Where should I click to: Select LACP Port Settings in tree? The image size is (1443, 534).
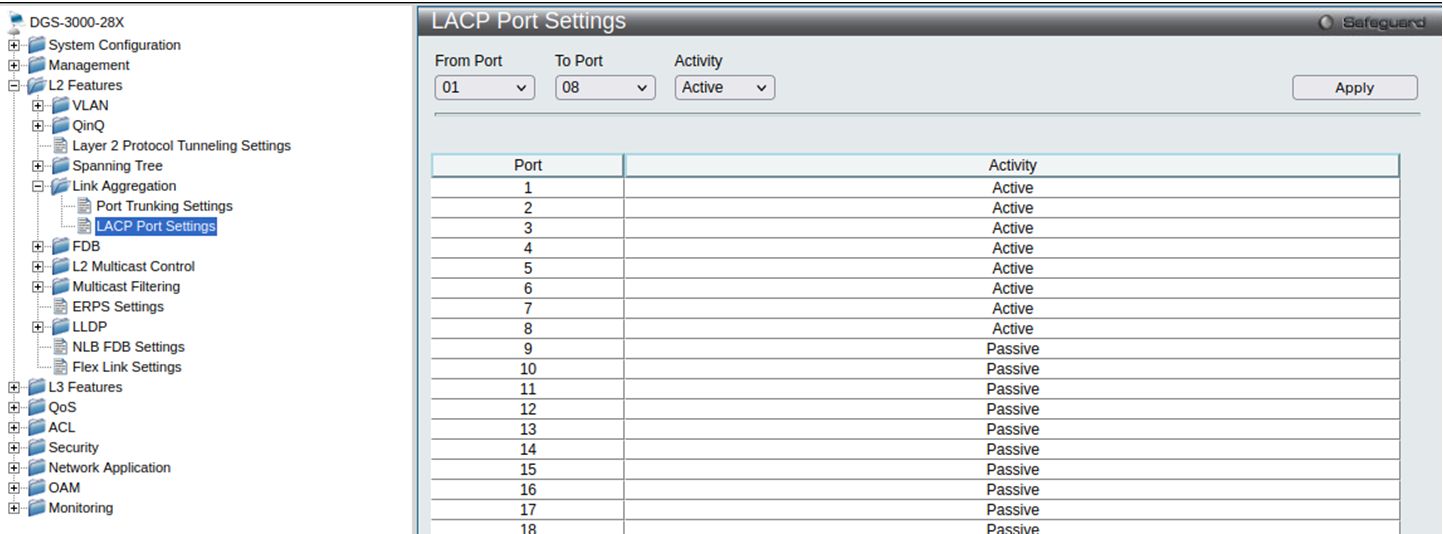coord(155,226)
